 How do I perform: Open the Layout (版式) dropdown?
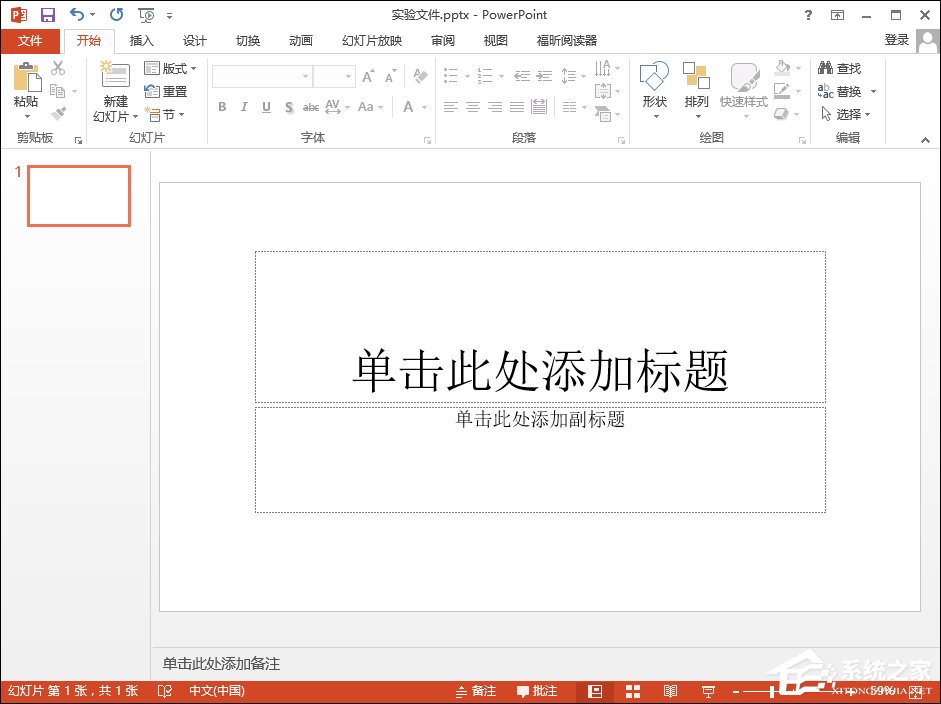171,67
